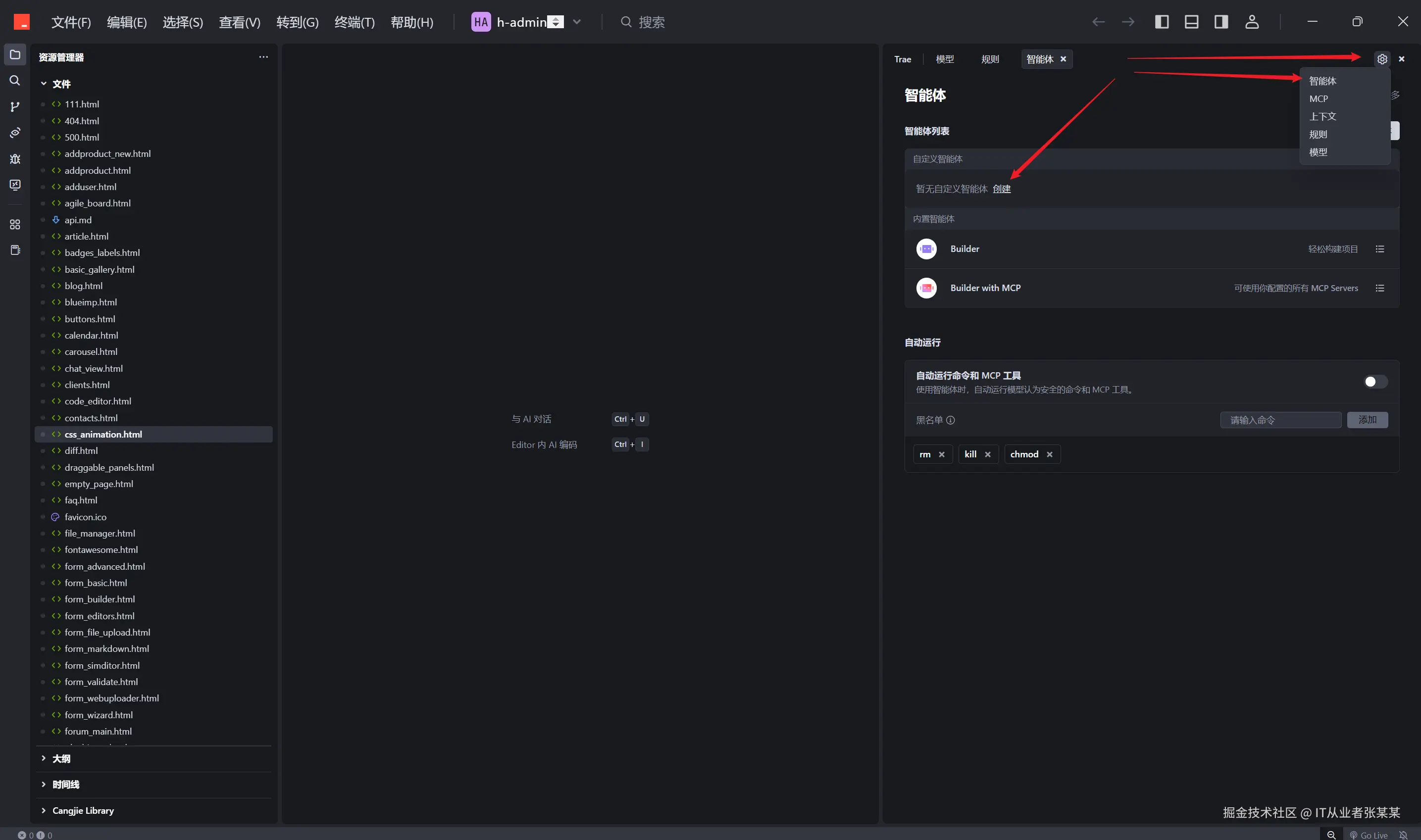
Task: Click the 添加 button for blacklist
Action: click(x=1367, y=420)
